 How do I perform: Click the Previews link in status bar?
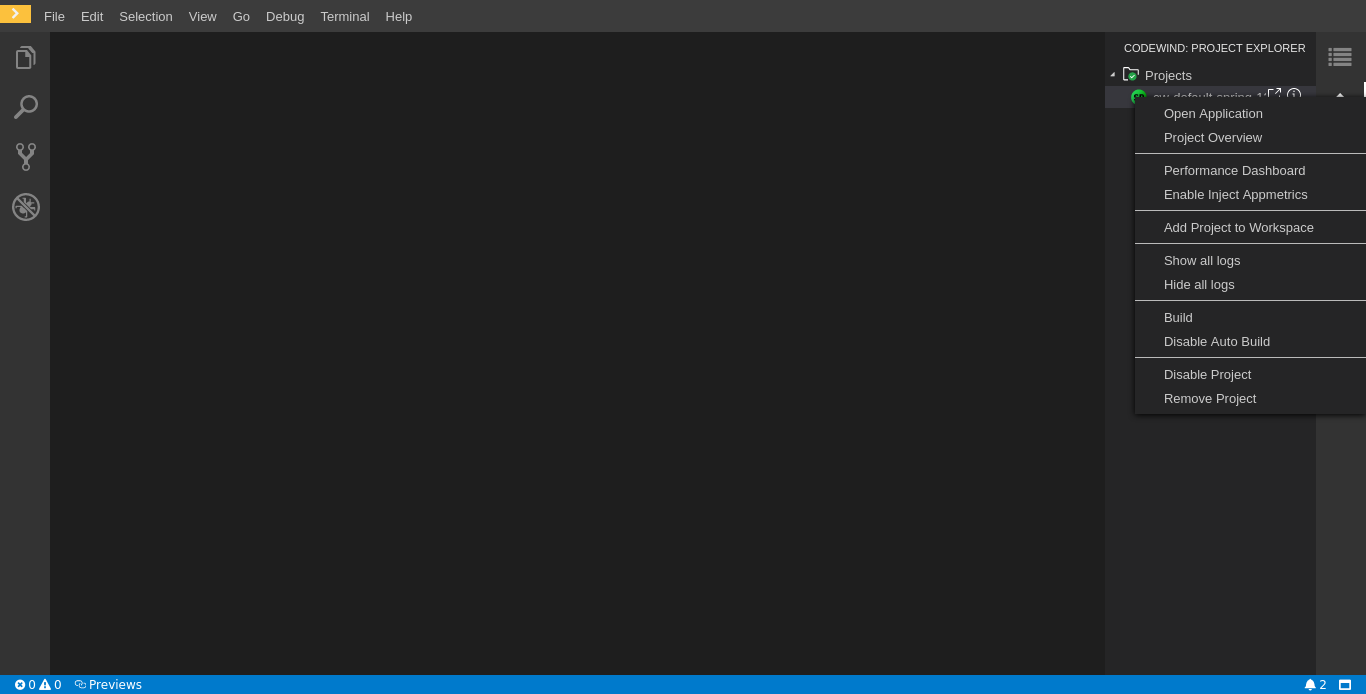click(108, 685)
